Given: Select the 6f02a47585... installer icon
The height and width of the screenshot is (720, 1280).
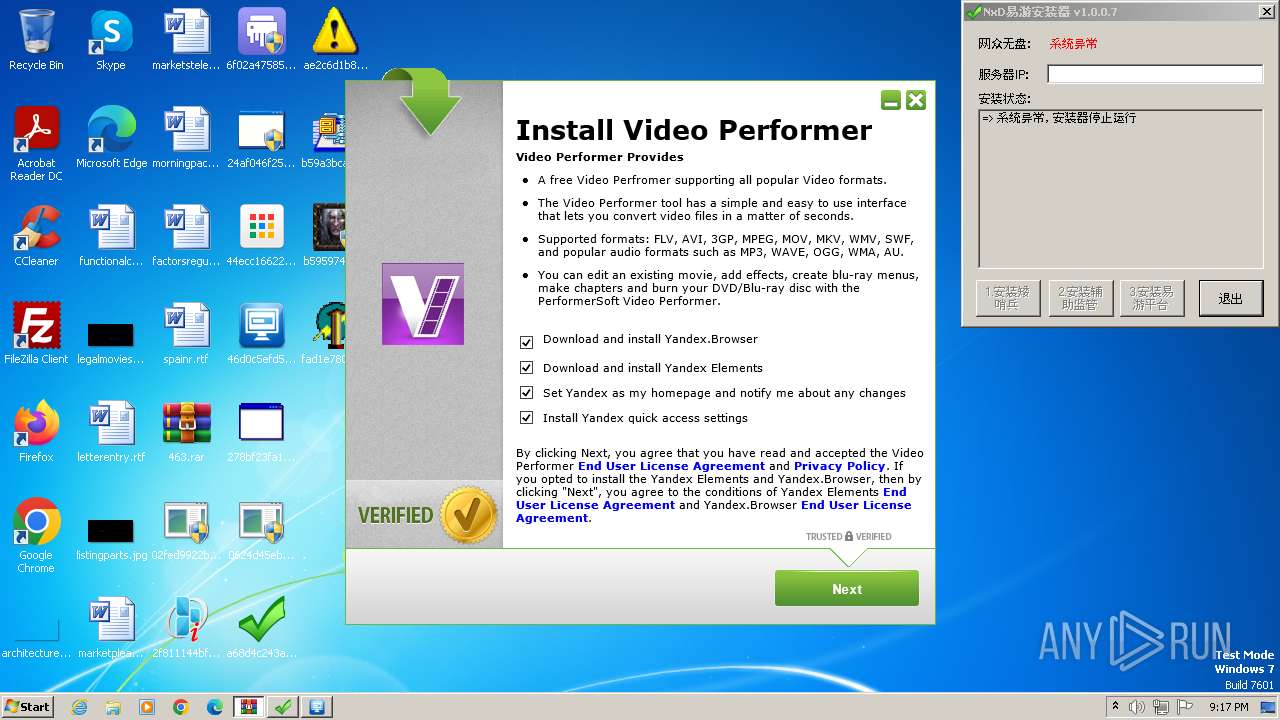Looking at the screenshot, I should [261, 40].
